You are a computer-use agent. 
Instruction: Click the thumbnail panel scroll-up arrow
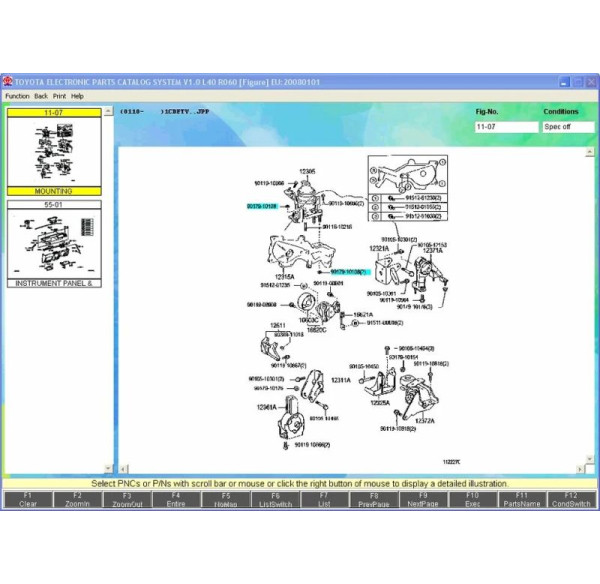[109, 112]
